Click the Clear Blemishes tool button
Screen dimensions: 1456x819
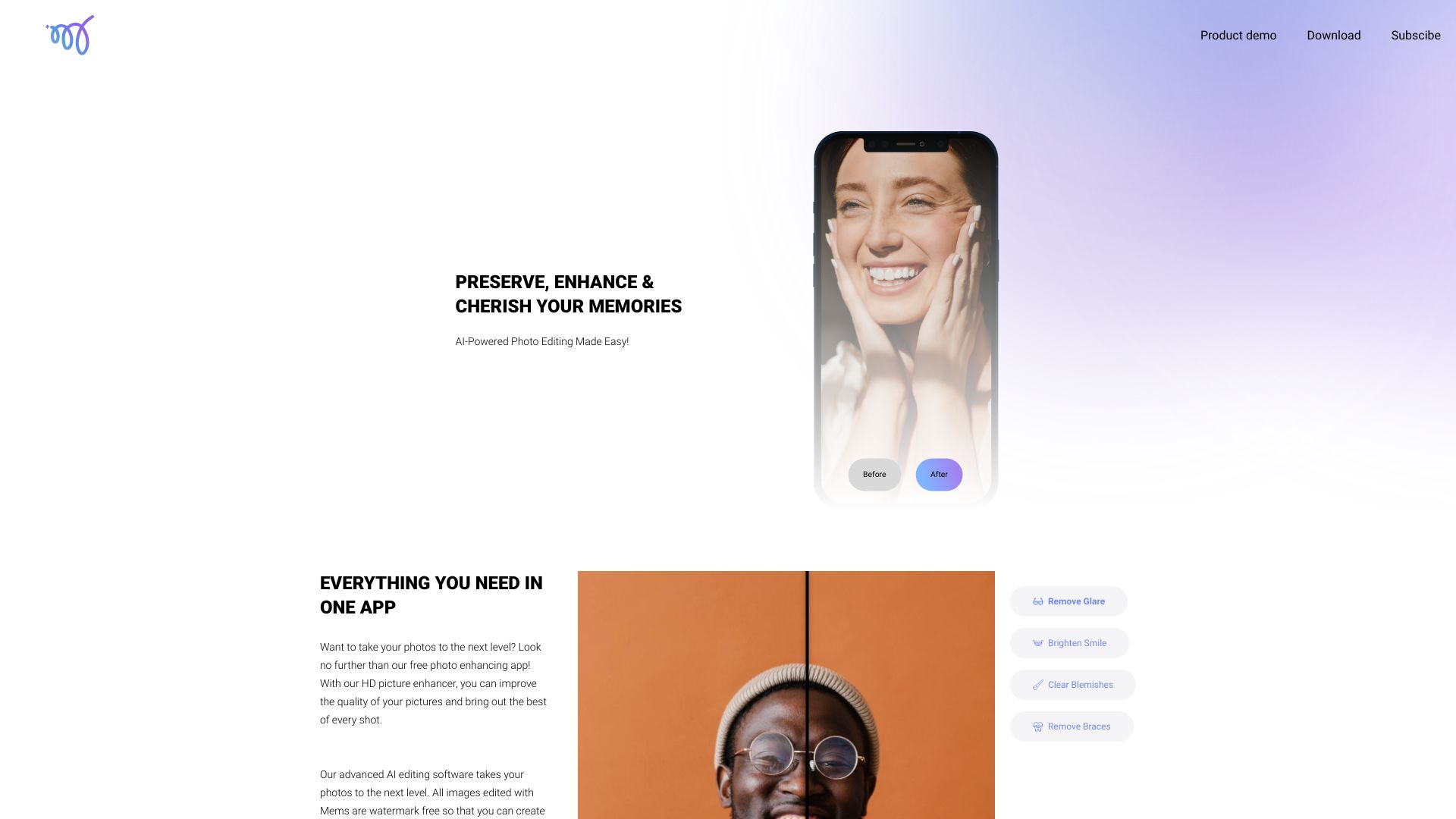click(1073, 685)
